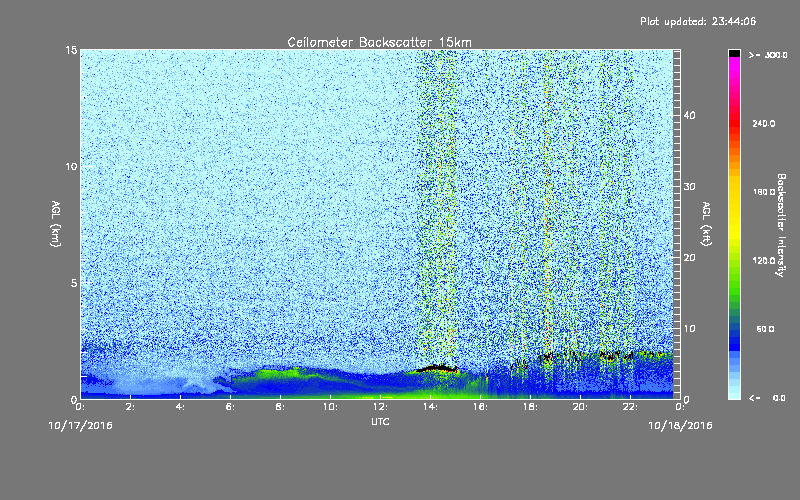The height and width of the screenshot is (500, 800).
Task: Select the '16:' hour tick label
Action: pyautogui.click(x=481, y=407)
